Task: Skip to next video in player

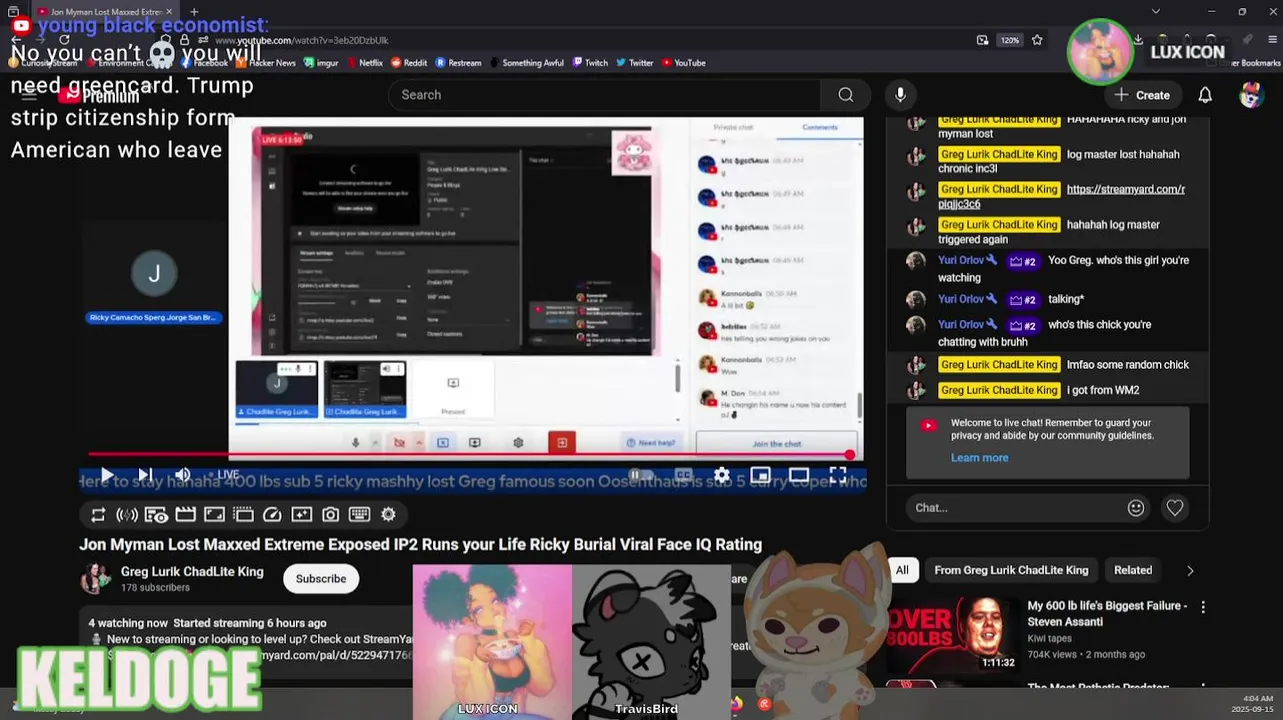Action: tap(145, 475)
